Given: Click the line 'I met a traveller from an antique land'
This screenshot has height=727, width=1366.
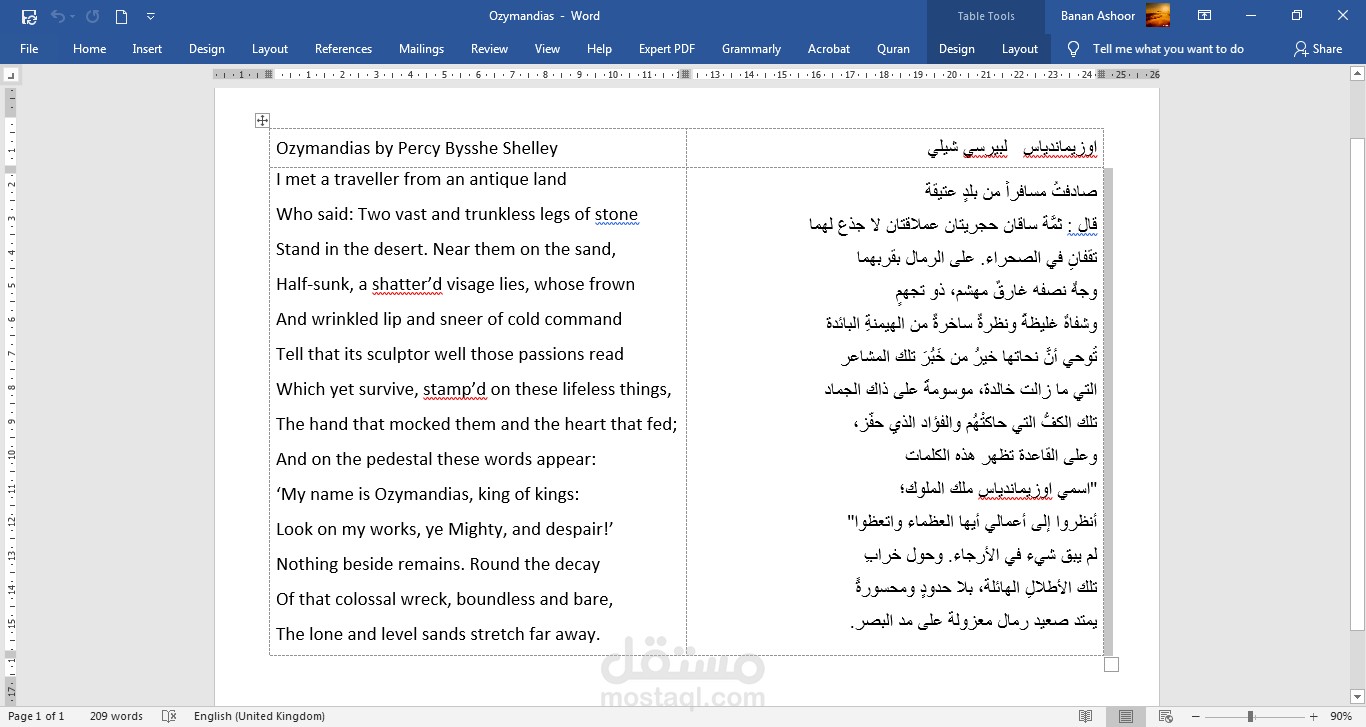Looking at the screenshot, I should click(x=421, y=179).
